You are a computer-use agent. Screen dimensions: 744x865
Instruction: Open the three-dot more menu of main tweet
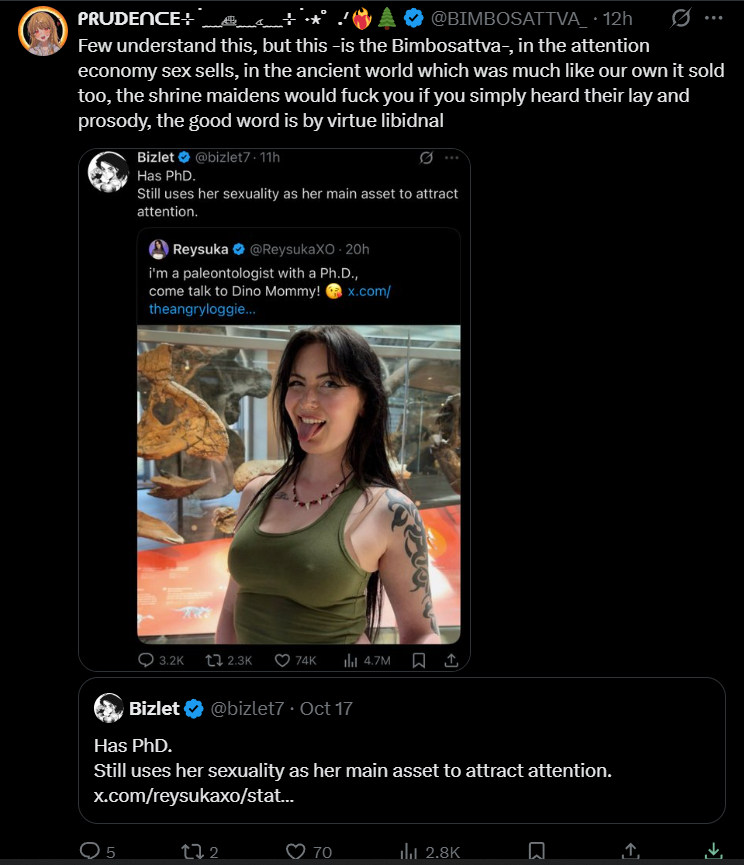coord(713,19)
